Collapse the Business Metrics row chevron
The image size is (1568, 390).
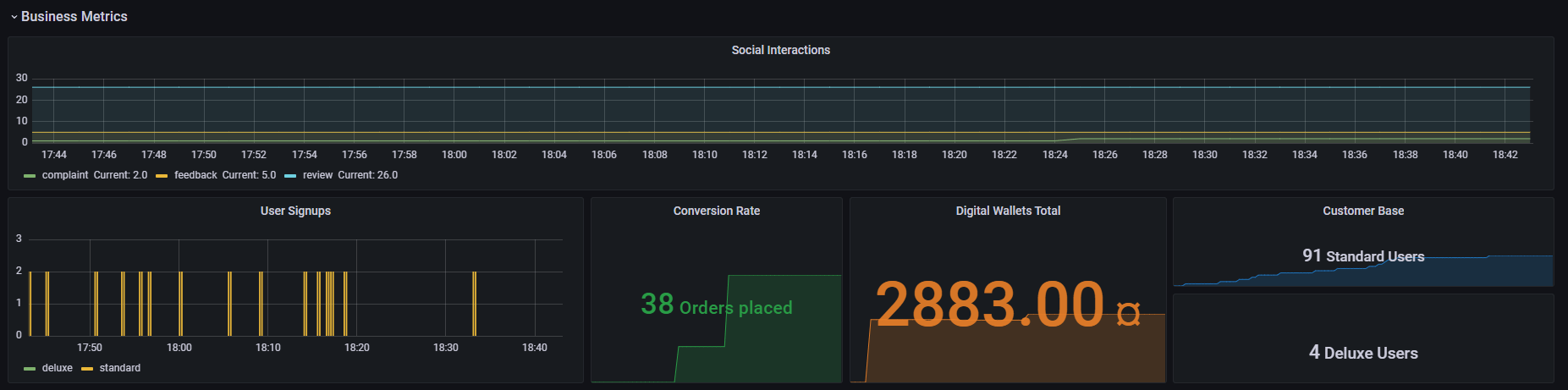(x=14, y=17)
